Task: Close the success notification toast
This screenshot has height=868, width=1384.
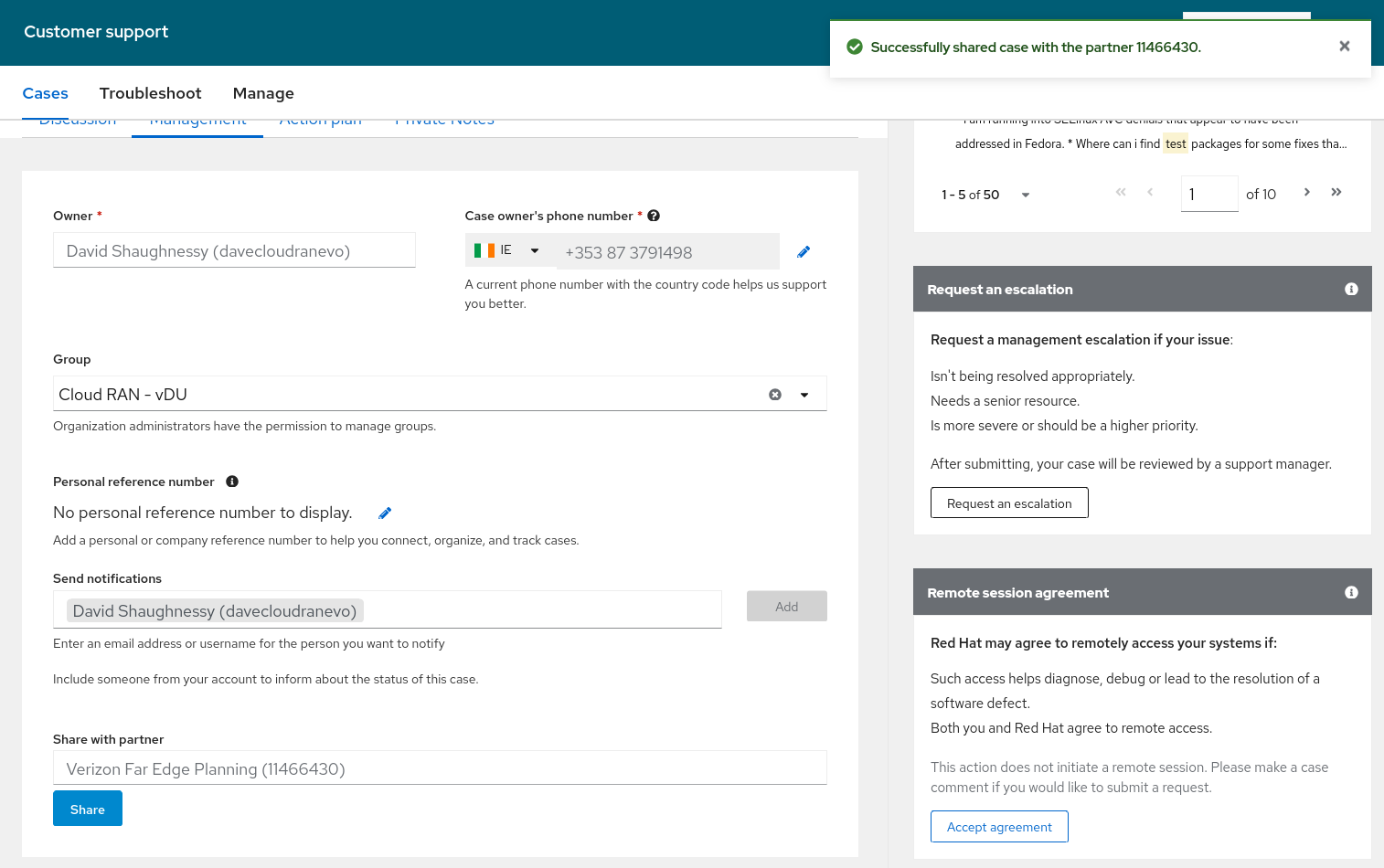Action: [x=1344, y=47]
